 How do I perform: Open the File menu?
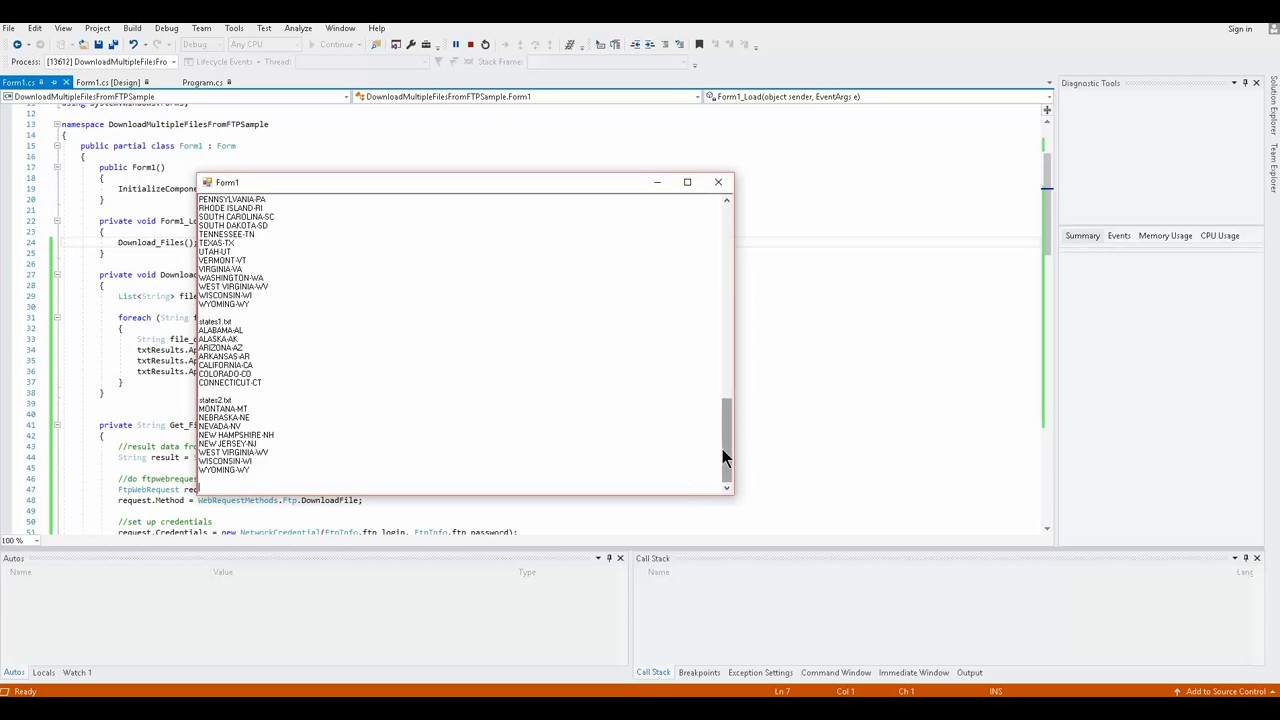[8, 28]
